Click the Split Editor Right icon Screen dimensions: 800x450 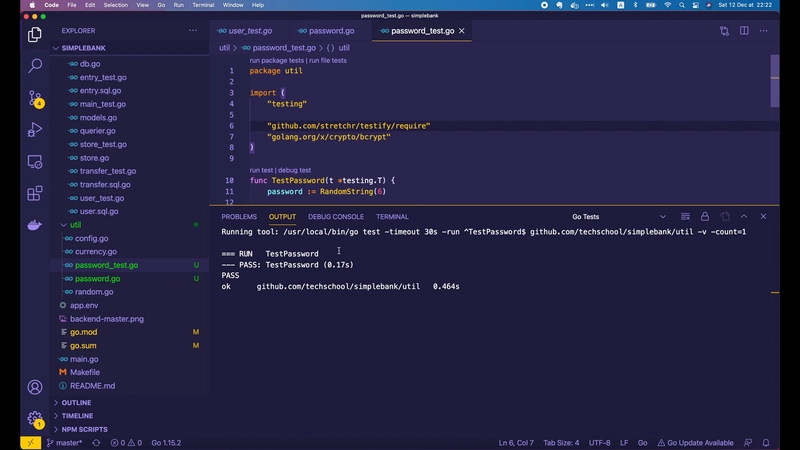pyautogui.click(x=744, y=31)
